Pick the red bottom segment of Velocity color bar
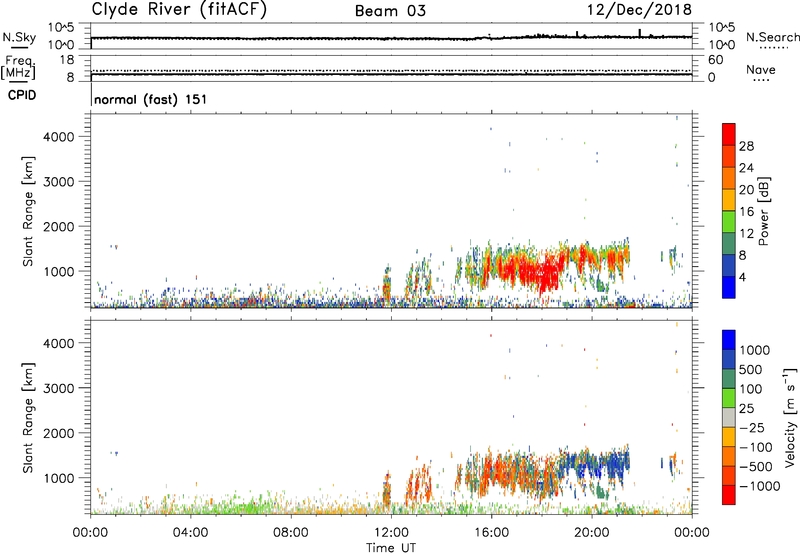 click(x=729, y=495)
